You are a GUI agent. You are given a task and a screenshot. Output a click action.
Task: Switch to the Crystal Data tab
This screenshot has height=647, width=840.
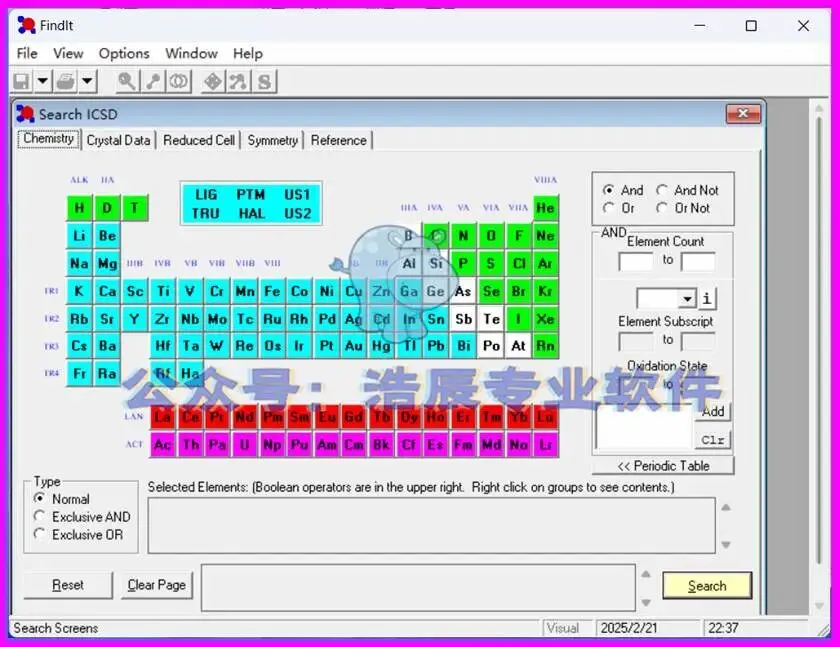118,140
